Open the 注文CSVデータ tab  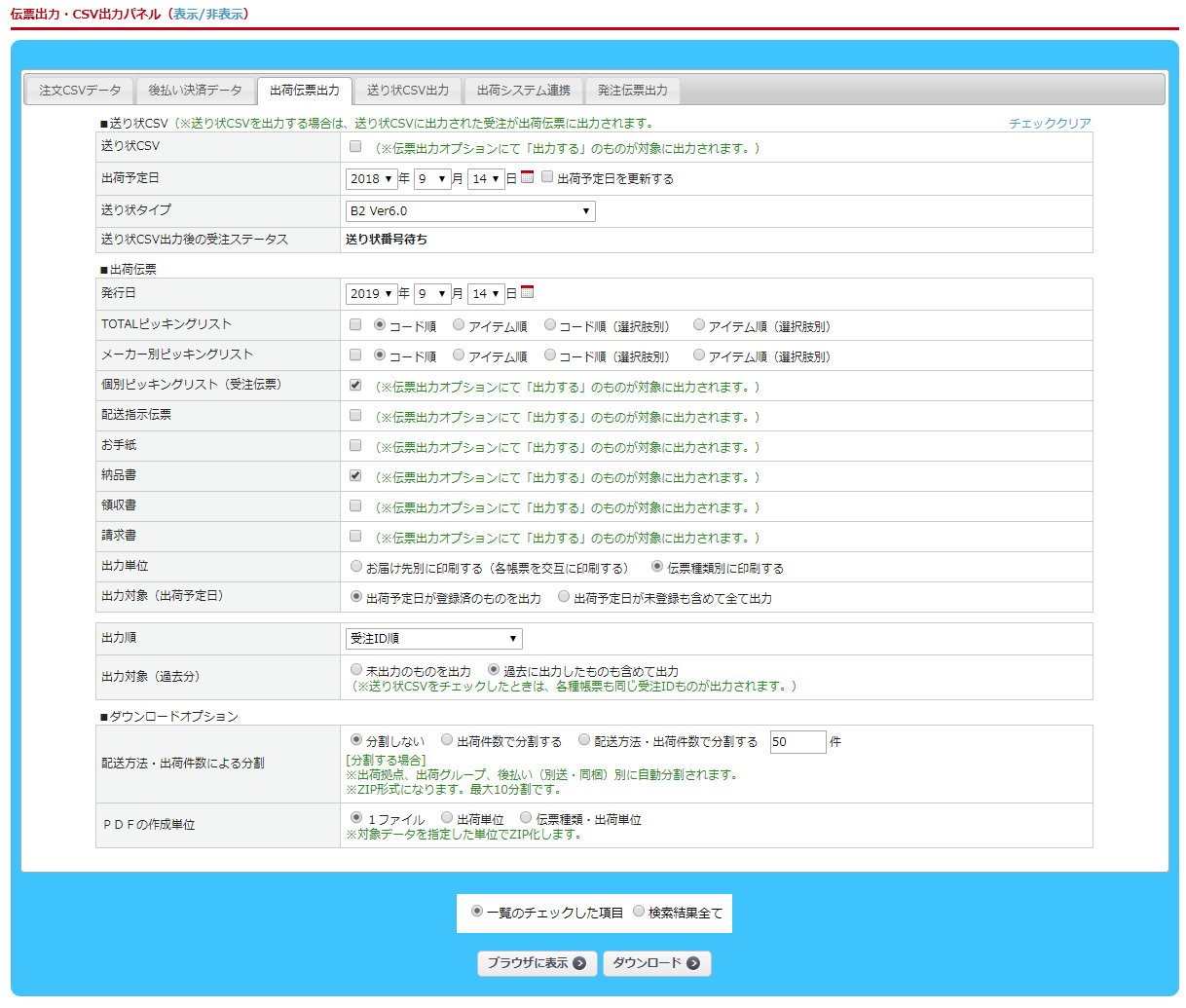80,91
